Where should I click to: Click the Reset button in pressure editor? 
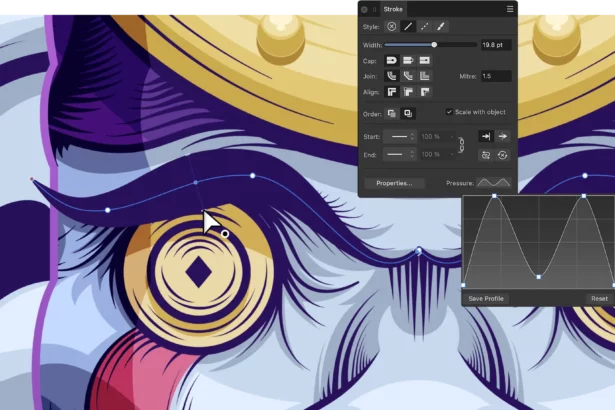[599, 299]
